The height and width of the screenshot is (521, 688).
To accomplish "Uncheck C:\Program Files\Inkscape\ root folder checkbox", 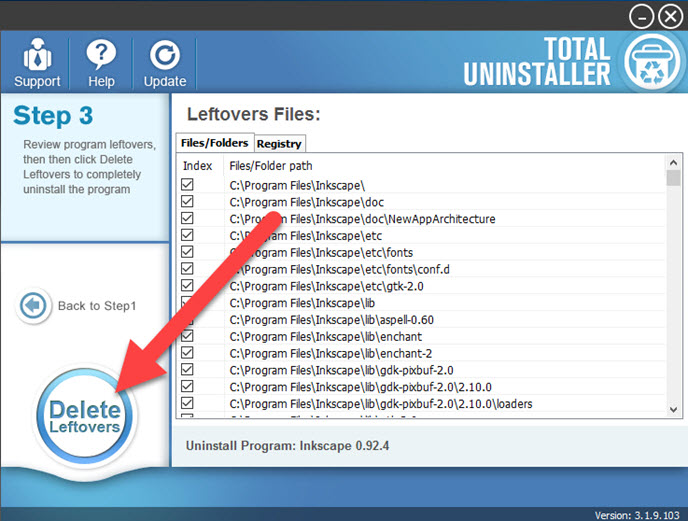I will click(187, 184).
